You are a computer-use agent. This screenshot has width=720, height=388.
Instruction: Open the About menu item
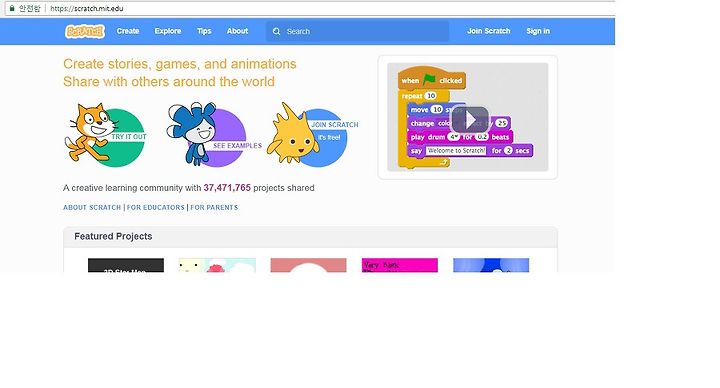(237, 31)
